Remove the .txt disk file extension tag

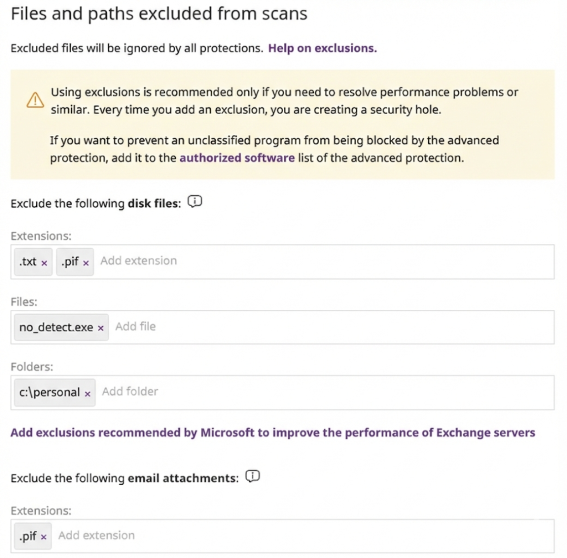coord(44,263)
